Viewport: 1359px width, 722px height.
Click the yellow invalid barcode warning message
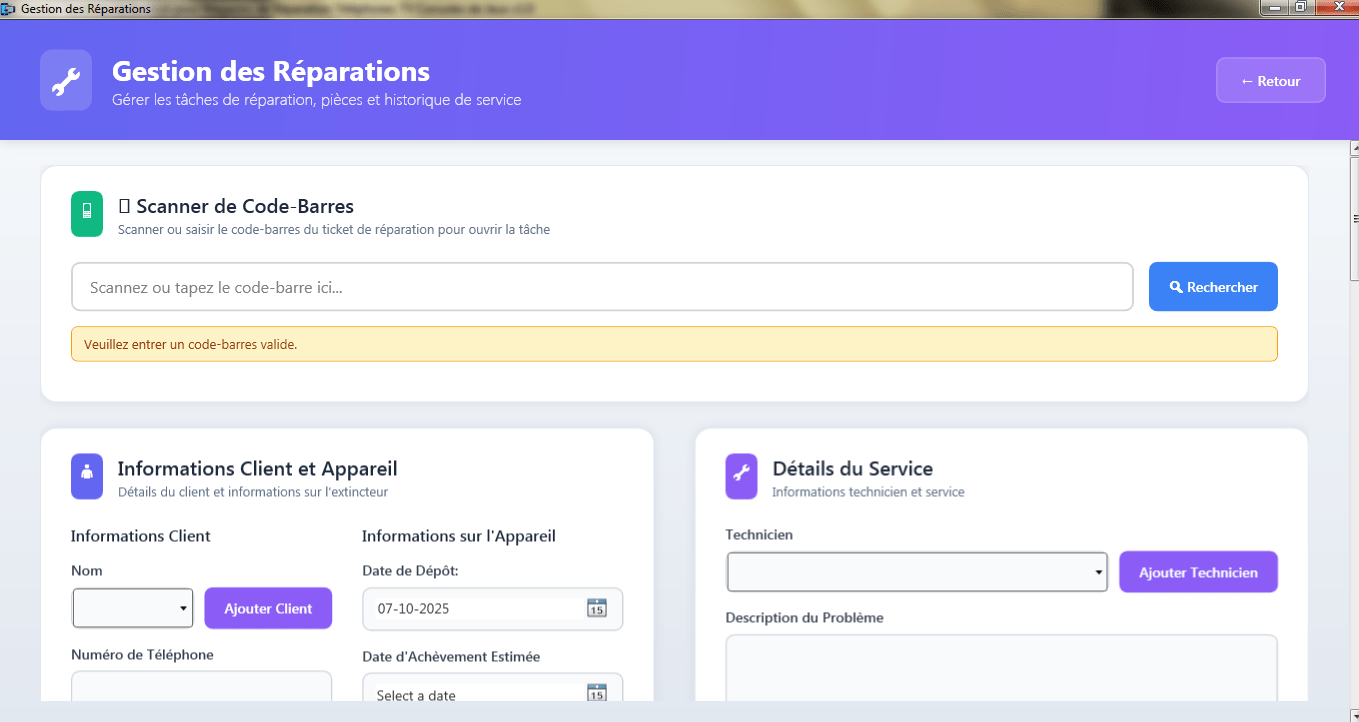(674, 344)
